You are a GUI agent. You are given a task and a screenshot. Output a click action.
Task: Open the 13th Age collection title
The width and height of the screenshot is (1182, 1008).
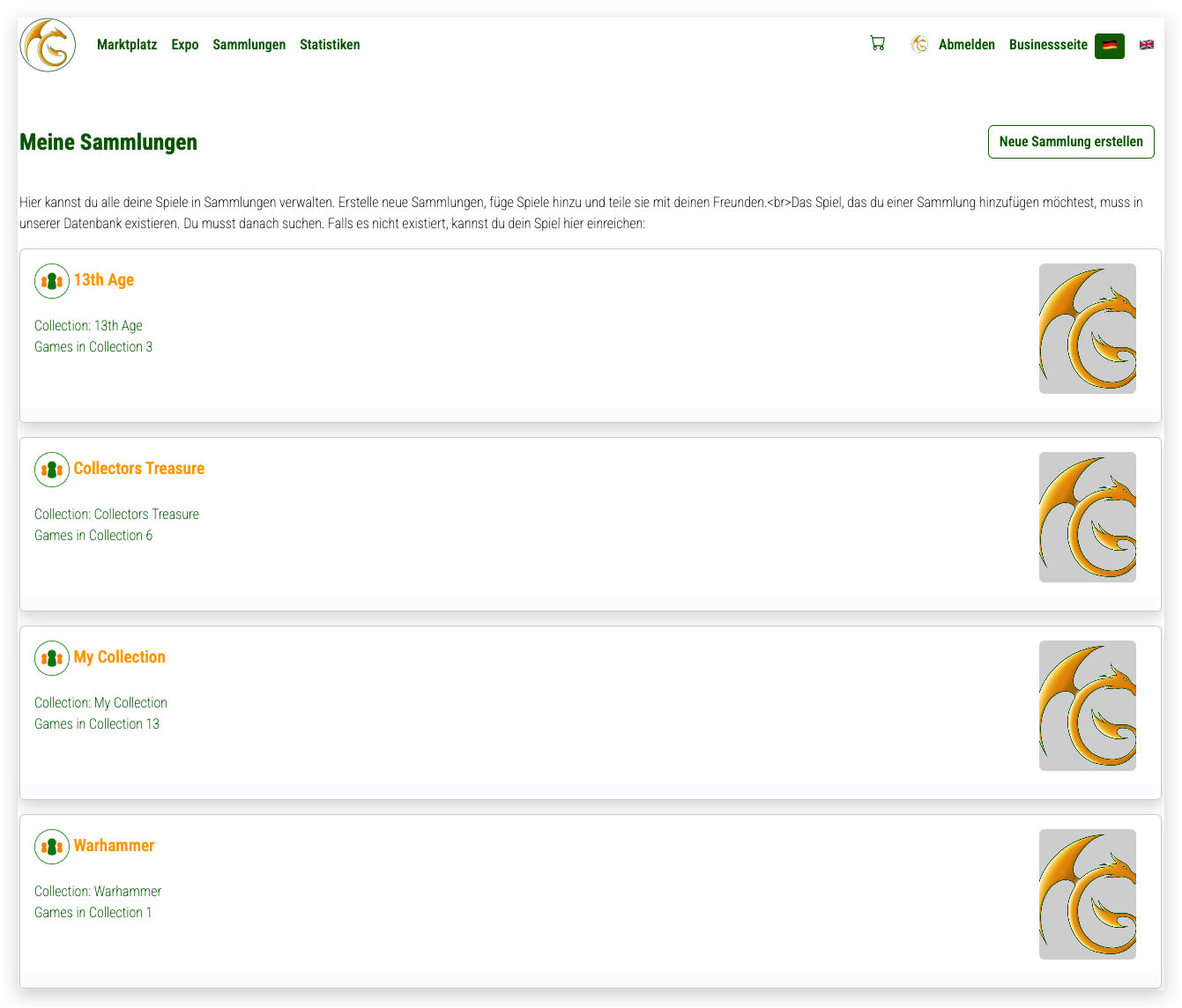pyautogui.click(x=104, y=280)
